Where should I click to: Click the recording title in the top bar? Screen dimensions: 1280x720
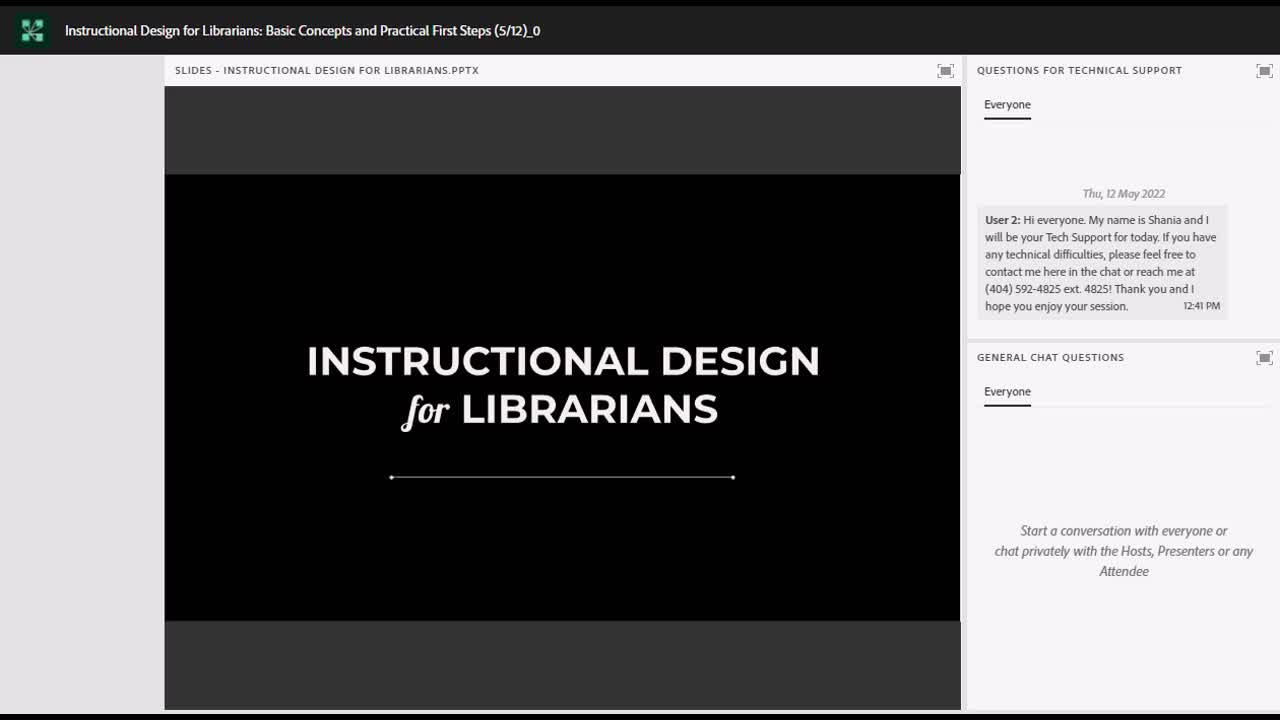pyautogui.click(x=303, y=30)
